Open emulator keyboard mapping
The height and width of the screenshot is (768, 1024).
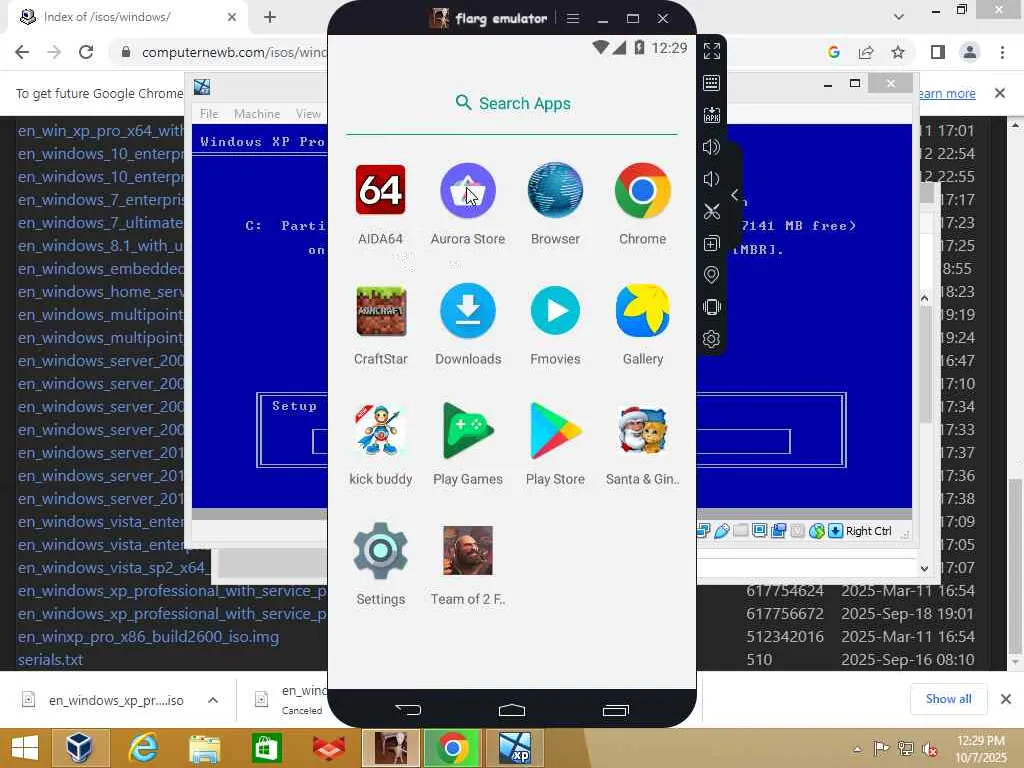[x=712, y=83]
